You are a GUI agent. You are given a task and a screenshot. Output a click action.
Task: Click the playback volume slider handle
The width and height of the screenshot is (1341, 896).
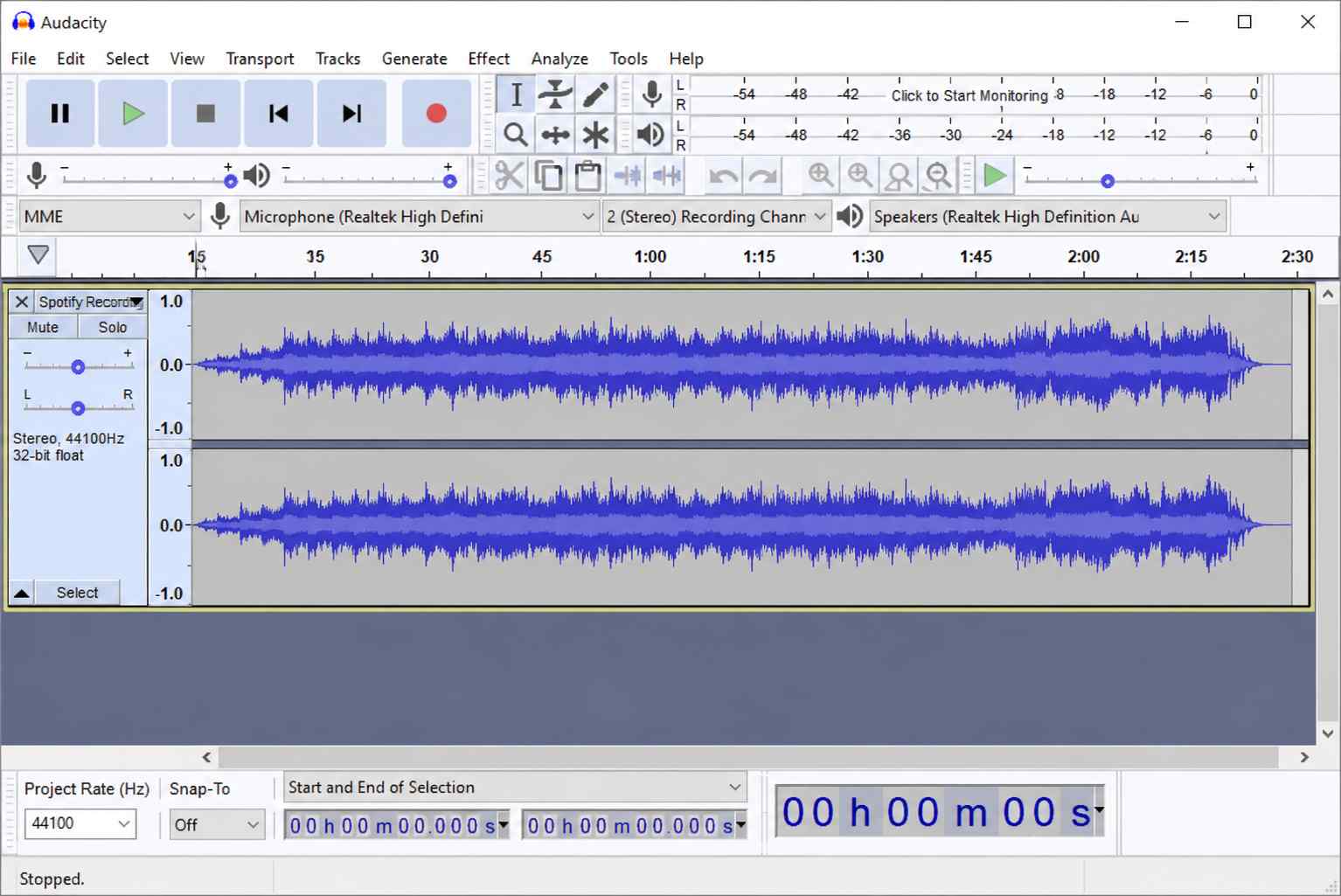coord(449,181)
